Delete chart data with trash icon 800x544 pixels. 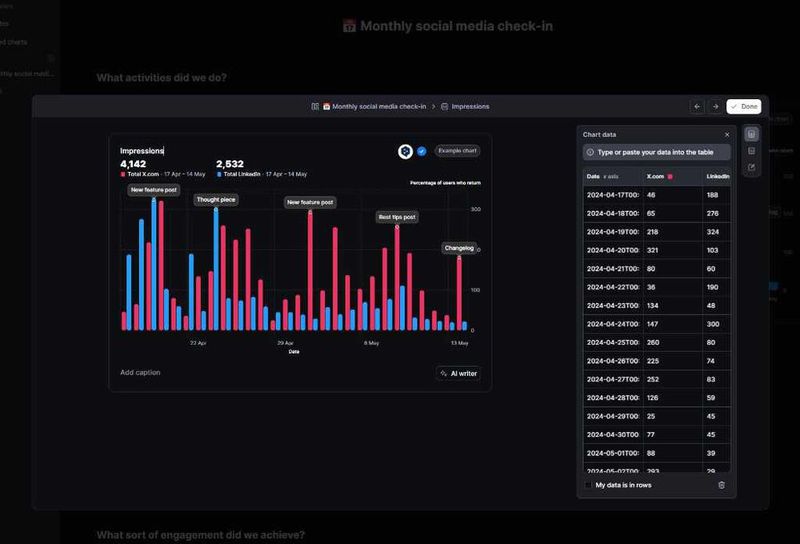coord(721,485)
